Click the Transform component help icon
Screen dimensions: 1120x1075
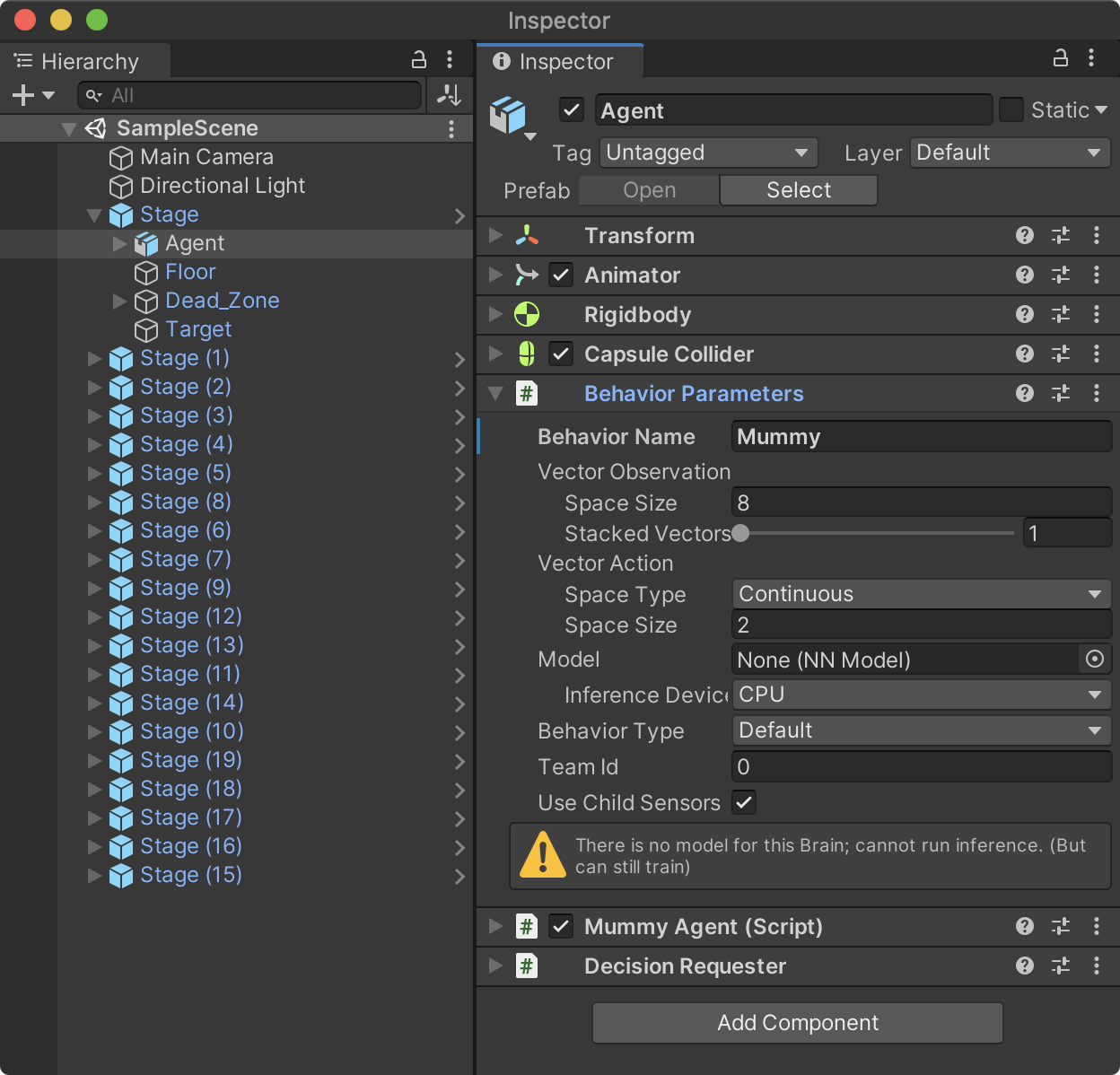coord(1025,235)
